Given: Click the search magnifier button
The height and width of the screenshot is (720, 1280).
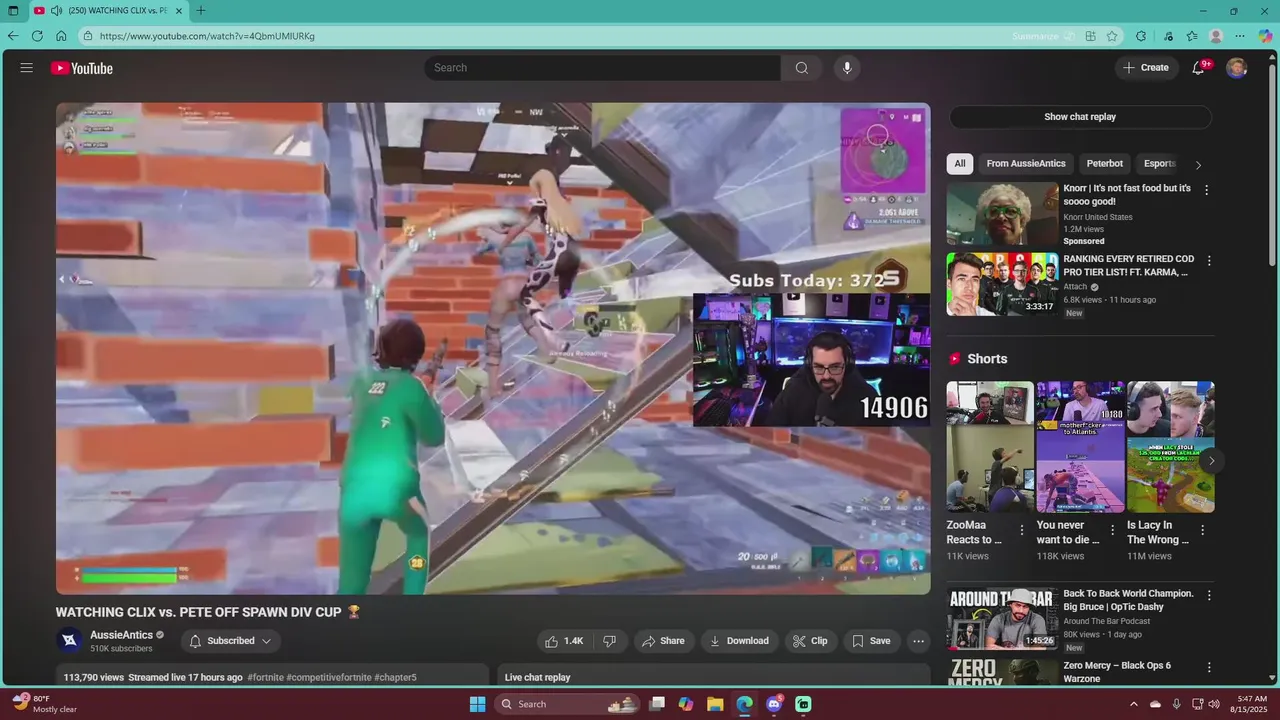Looking at the screenshot, I should pyautogui.click(x=801, y=68).
